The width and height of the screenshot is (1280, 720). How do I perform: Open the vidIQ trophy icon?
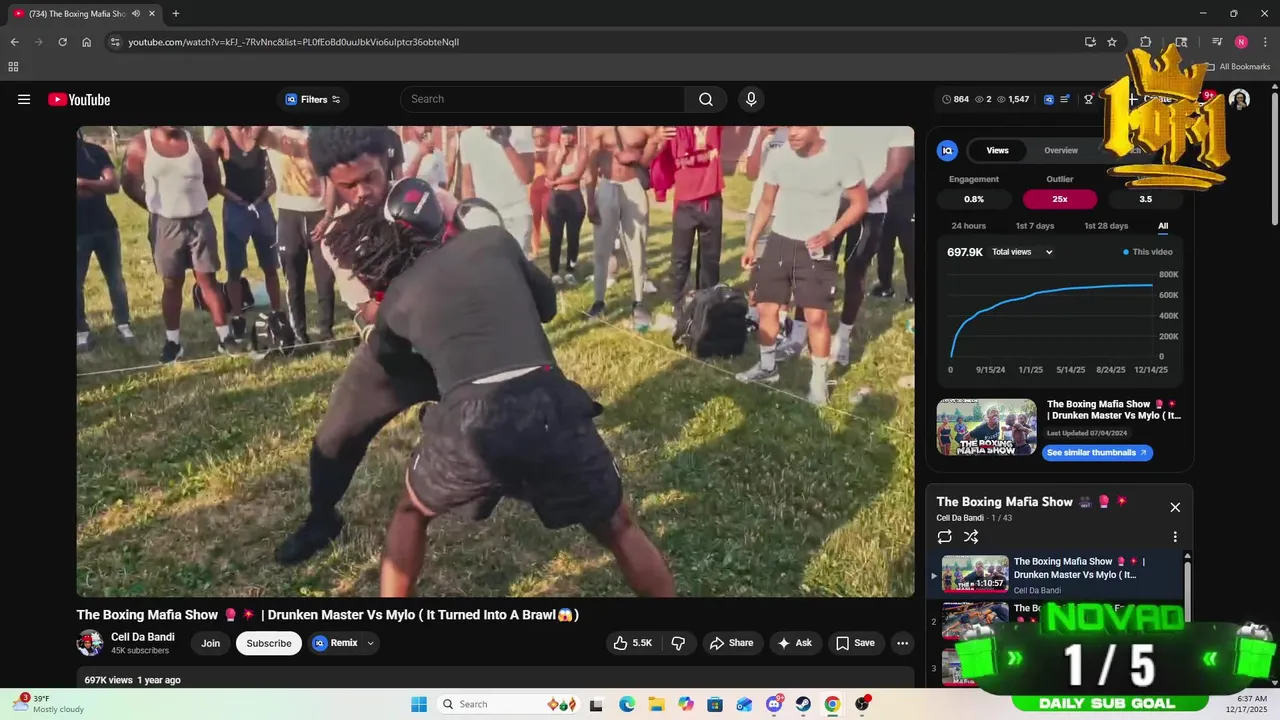[1089, 99]
